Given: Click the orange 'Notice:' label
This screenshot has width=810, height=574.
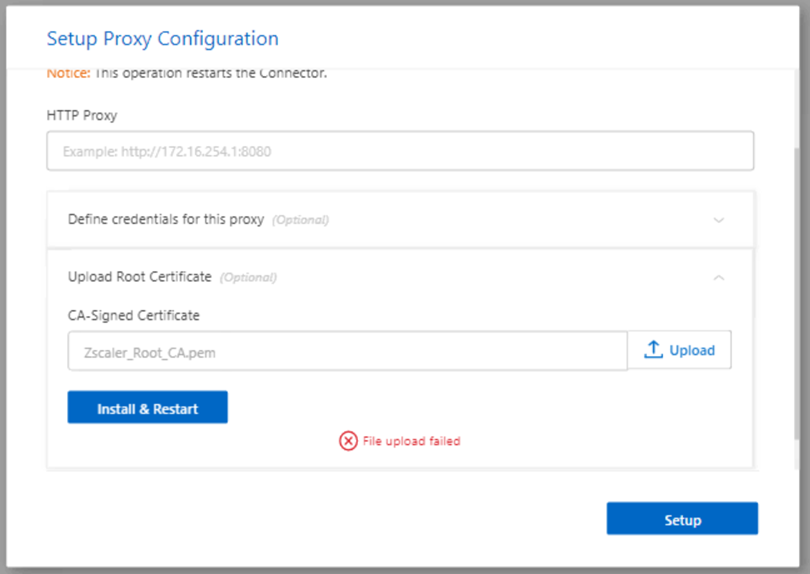Looking at the screenshot, I should point(68,73).
